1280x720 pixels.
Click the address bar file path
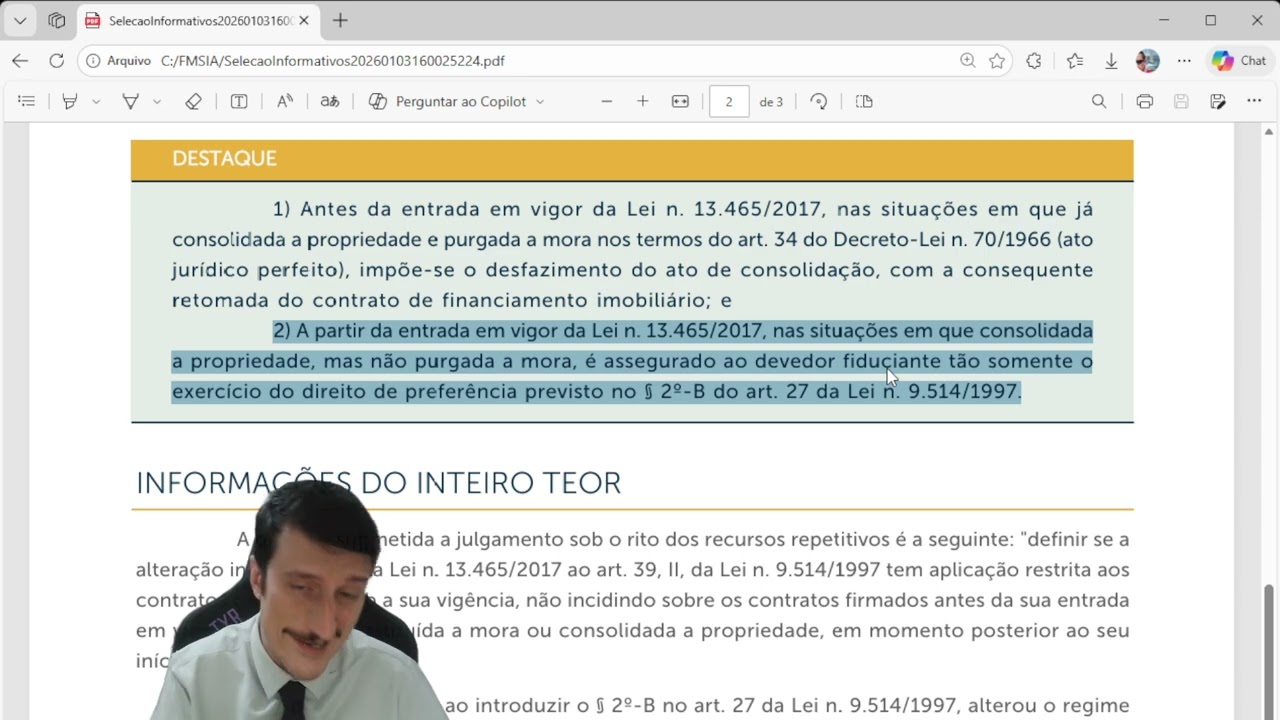[333, 61]
